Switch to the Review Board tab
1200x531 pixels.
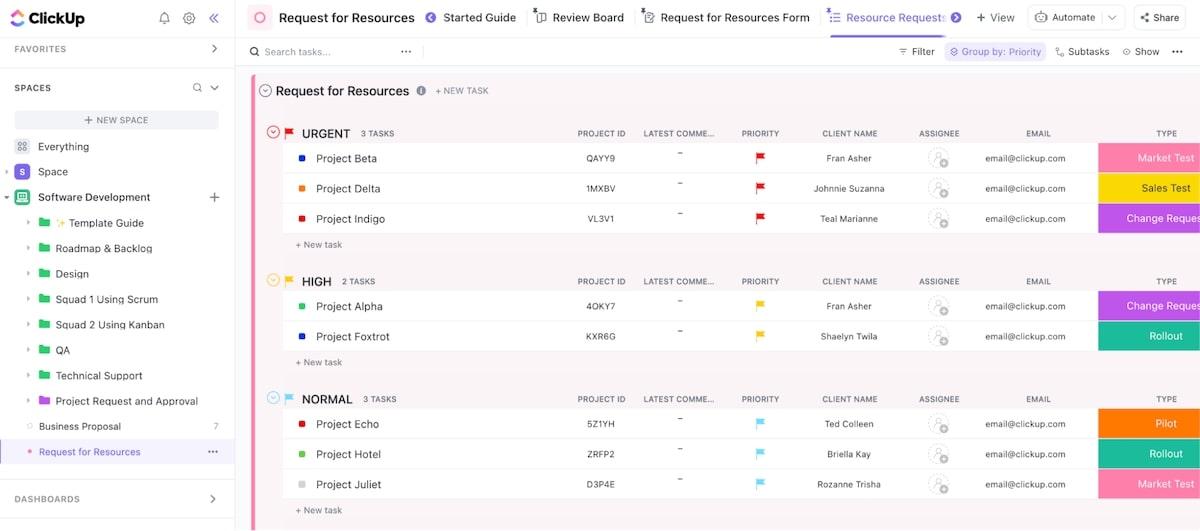click(587, 17)
